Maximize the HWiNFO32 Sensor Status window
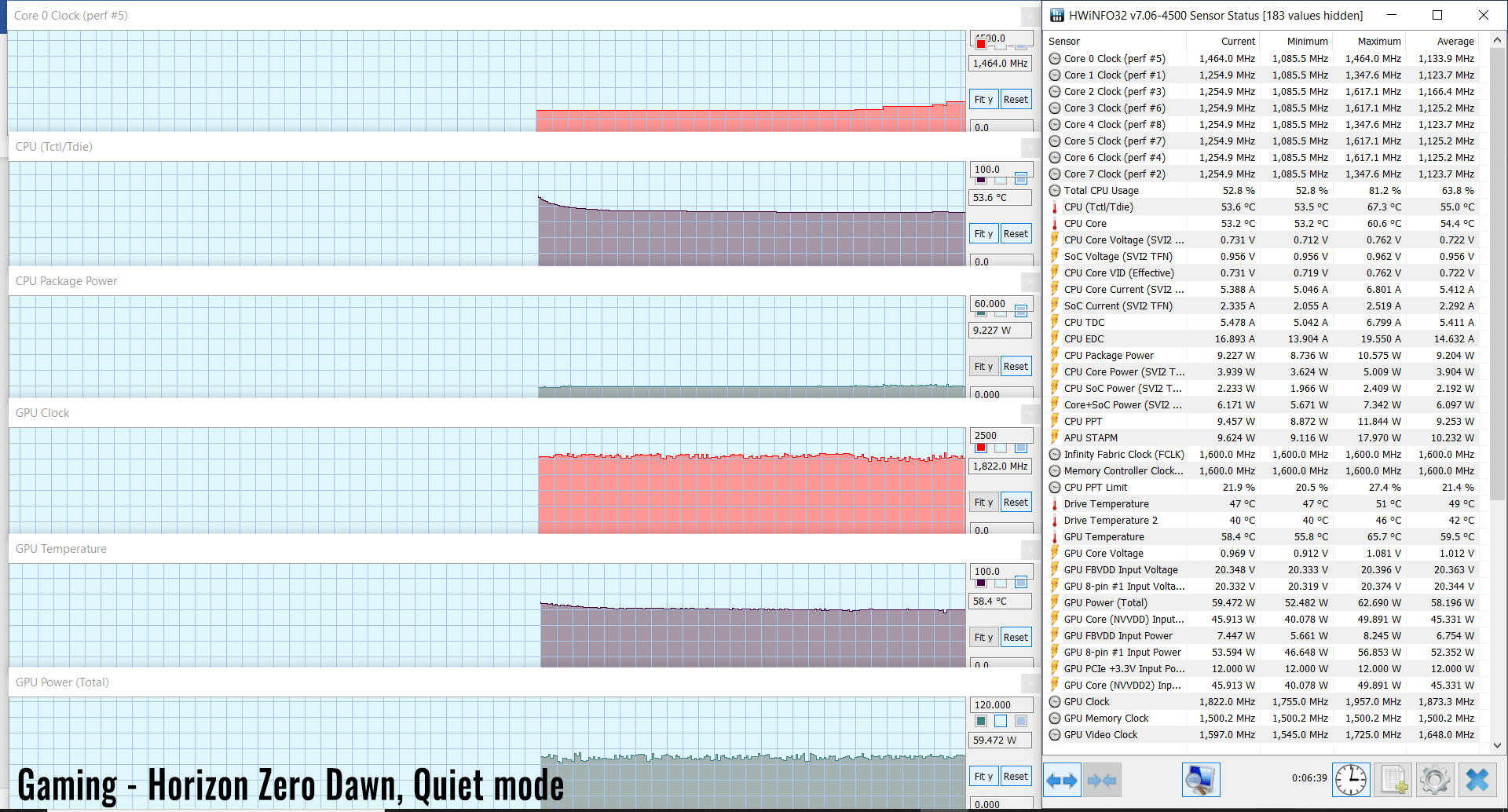Viewport: 1508px width, 812px height. [1437, 15]
